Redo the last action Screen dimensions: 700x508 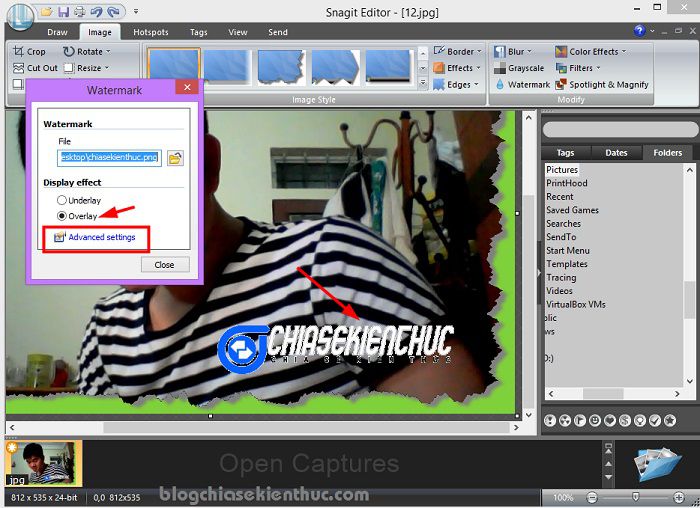click(x=113, y=12)
